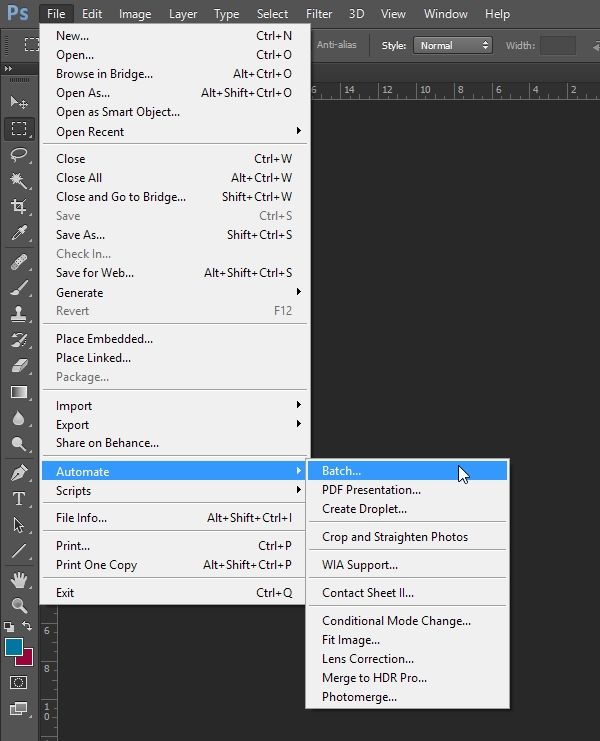Viewport: 600px width, 741px height.
Task: Select the Spot Healing Brush tool
Action: [19, 262]
